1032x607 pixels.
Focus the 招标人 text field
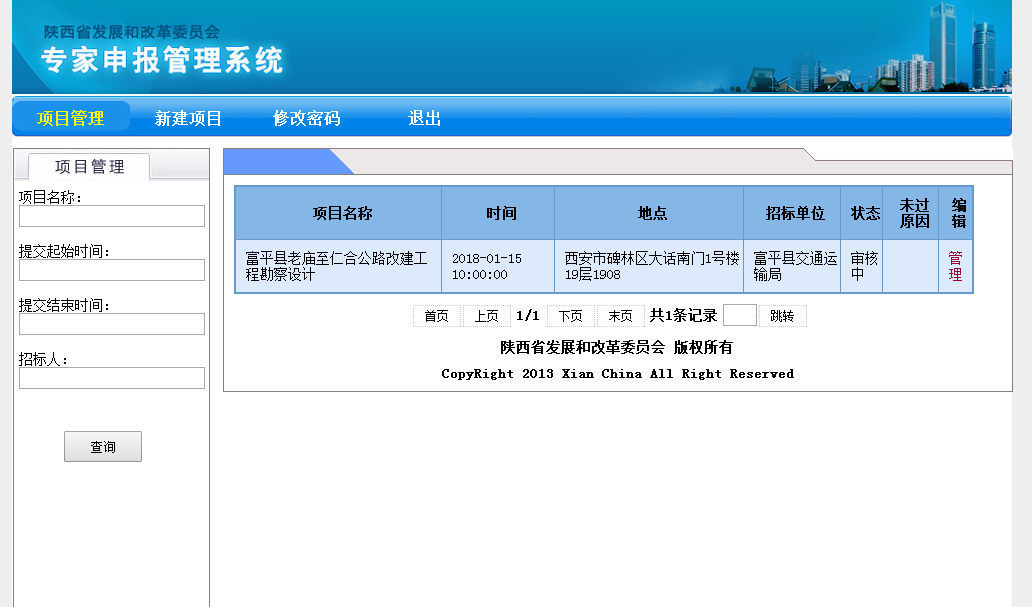click(111, 378)
